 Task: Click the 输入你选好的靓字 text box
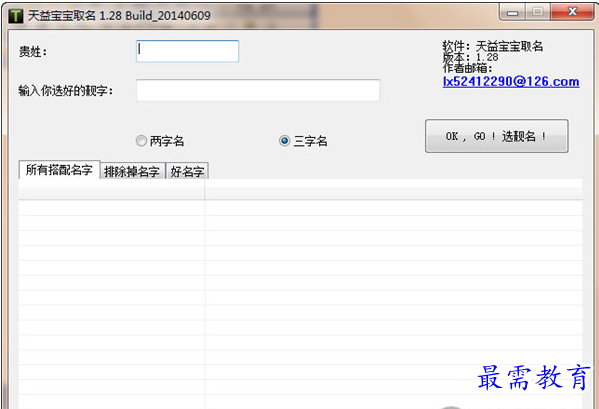point(258,91)
